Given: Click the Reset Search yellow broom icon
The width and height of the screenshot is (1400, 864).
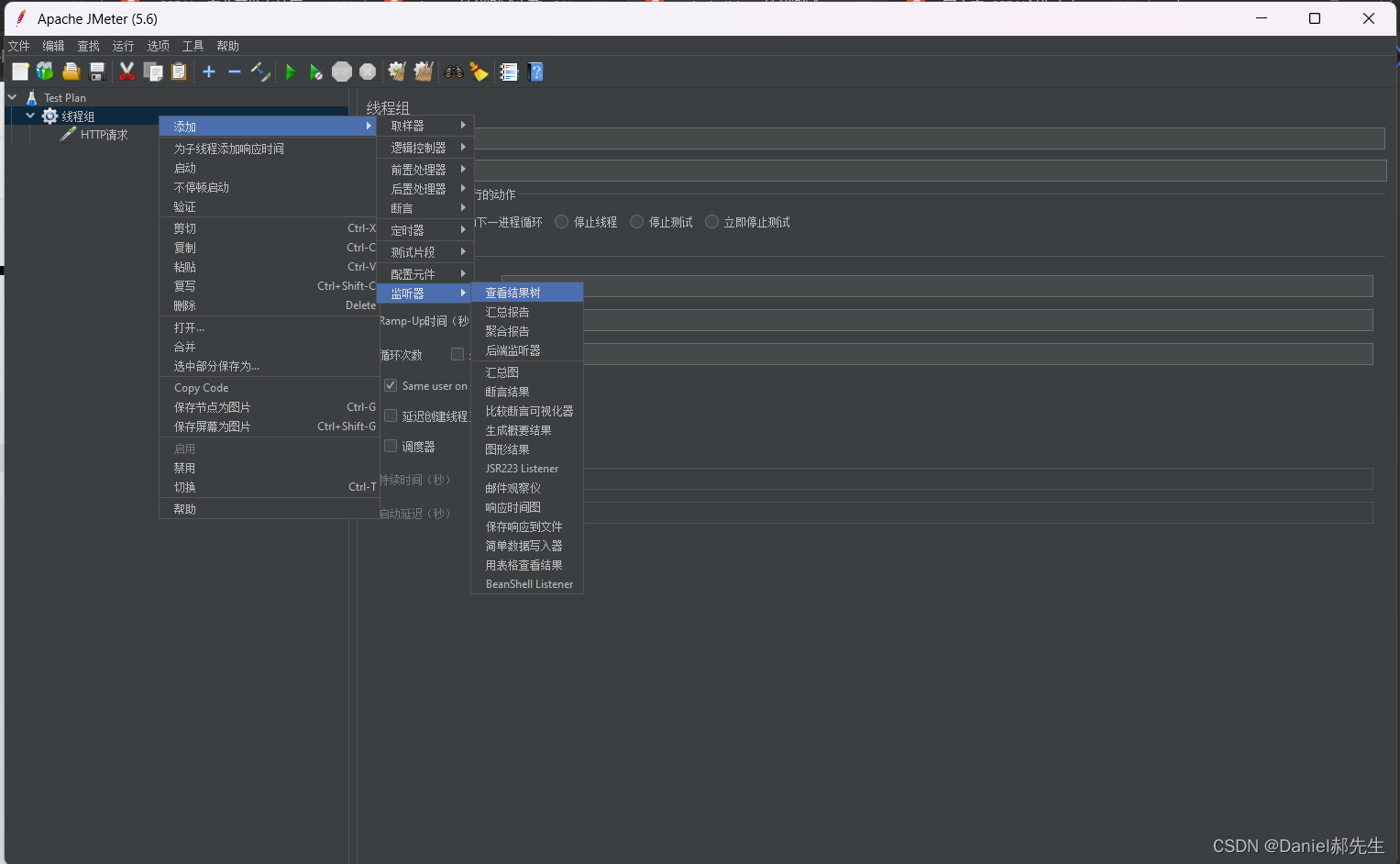Looking at the screenshot, I should click(x=480, y=72).
